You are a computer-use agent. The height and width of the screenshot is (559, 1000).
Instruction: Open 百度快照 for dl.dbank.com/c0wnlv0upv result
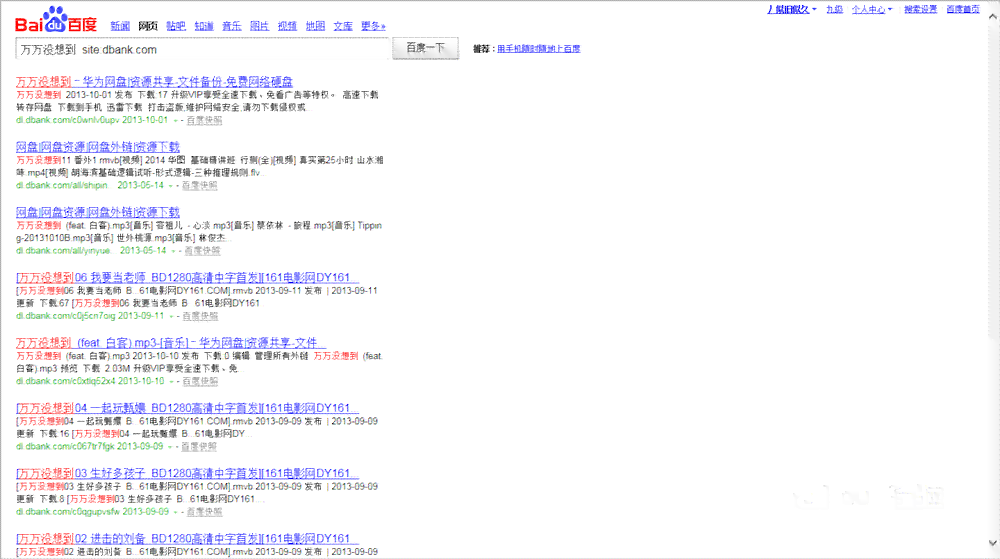click(x=204, y=120)
